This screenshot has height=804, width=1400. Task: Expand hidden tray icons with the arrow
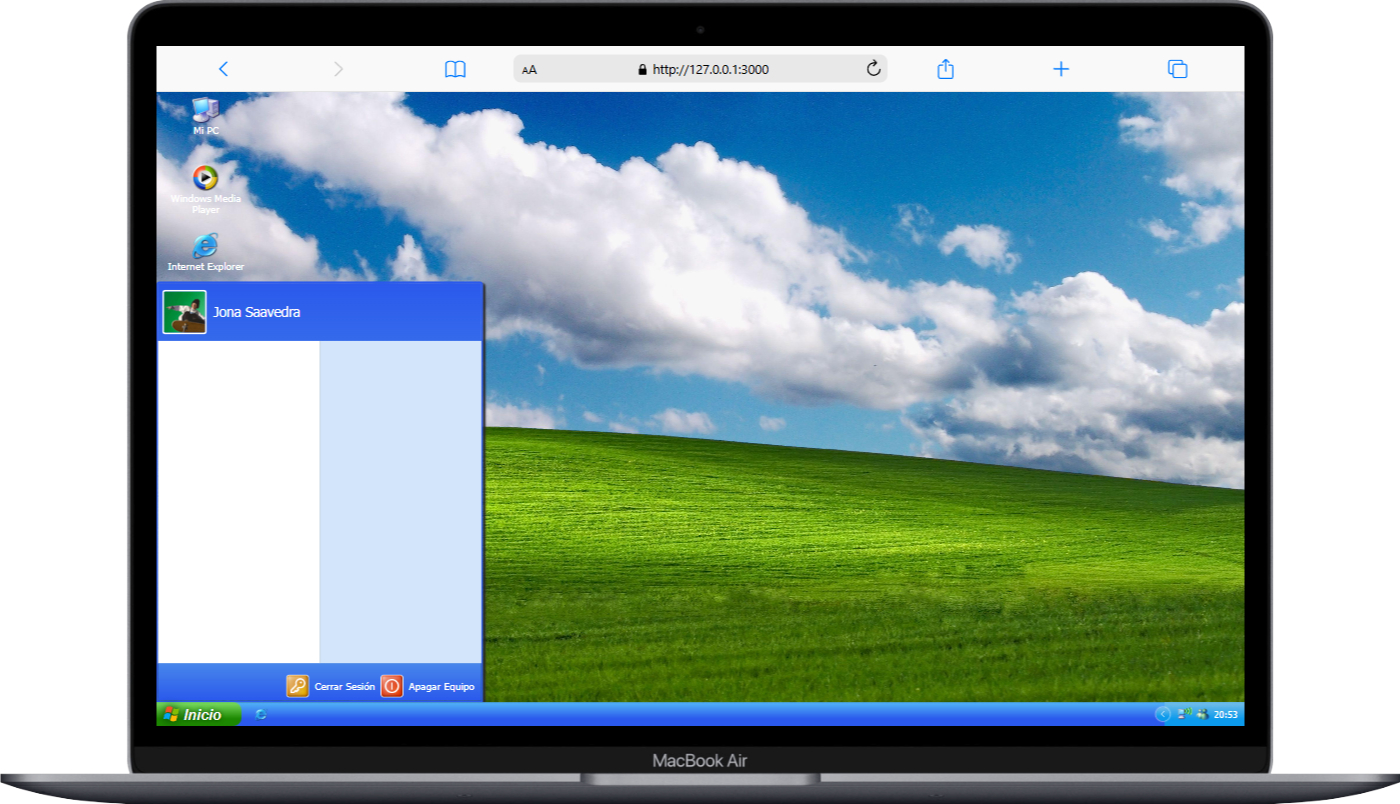pos(1162,714)
